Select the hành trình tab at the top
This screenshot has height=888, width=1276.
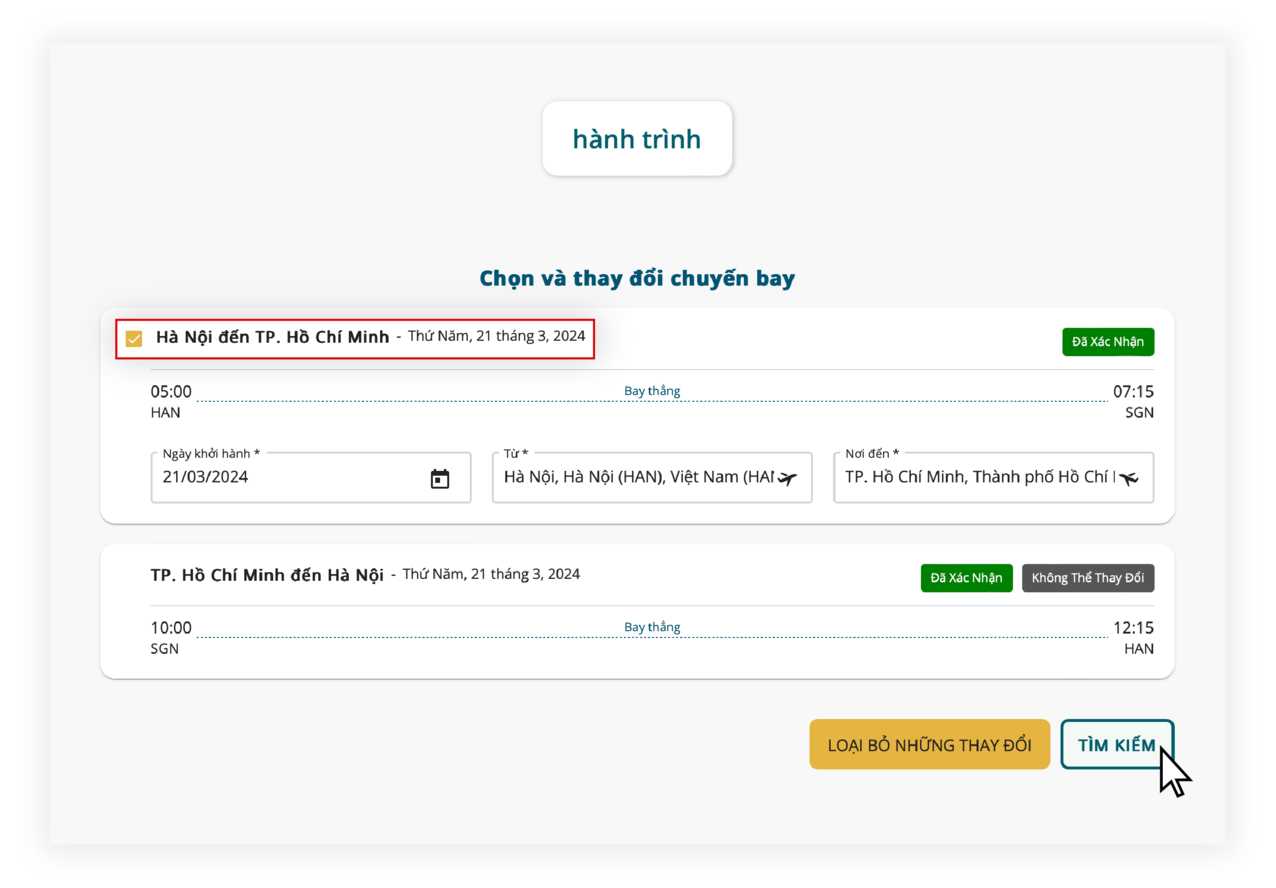coord(637,139)
